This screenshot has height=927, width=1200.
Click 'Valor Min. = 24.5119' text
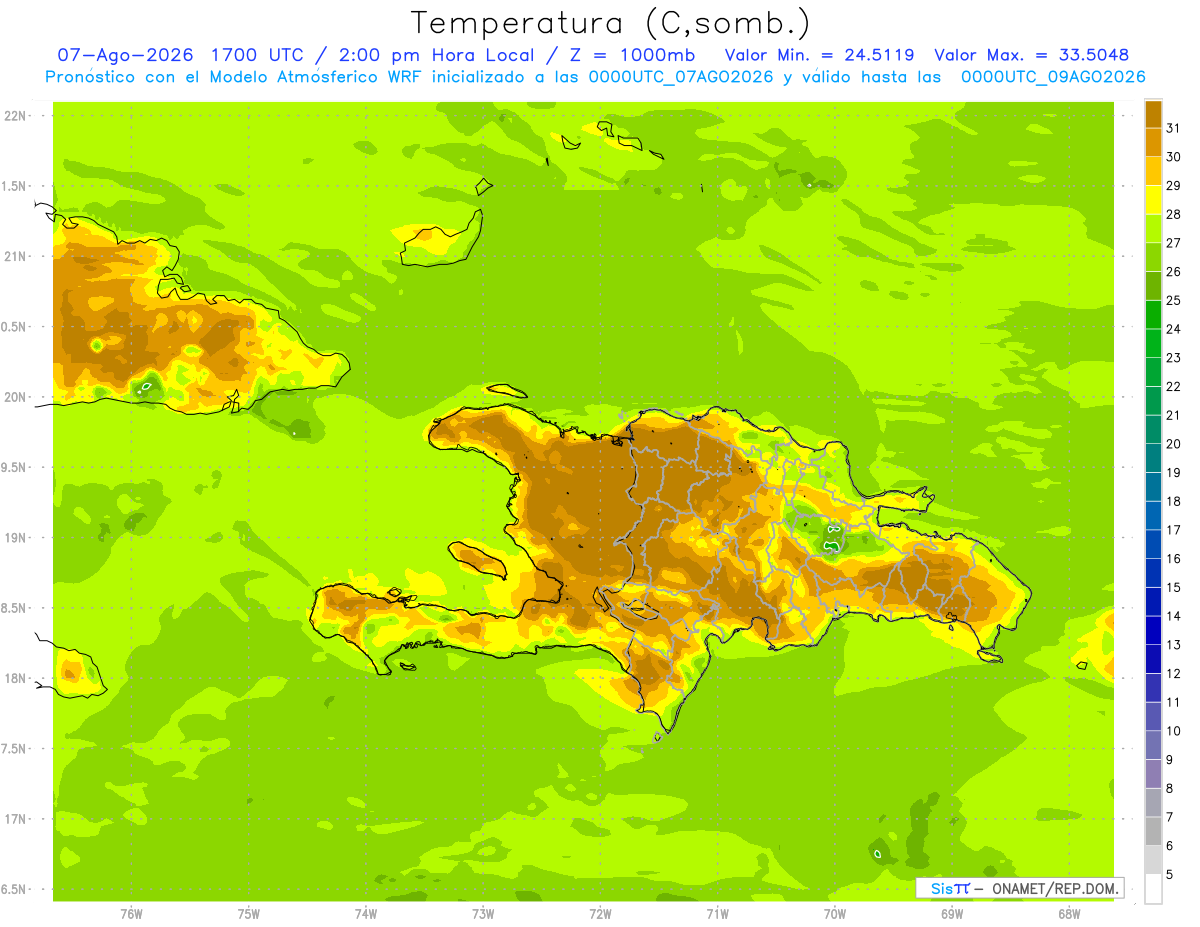(820, 55)
